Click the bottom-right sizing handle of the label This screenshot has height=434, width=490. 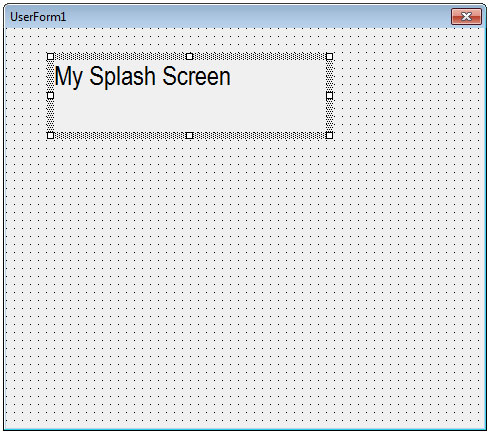tap(329, 135)
